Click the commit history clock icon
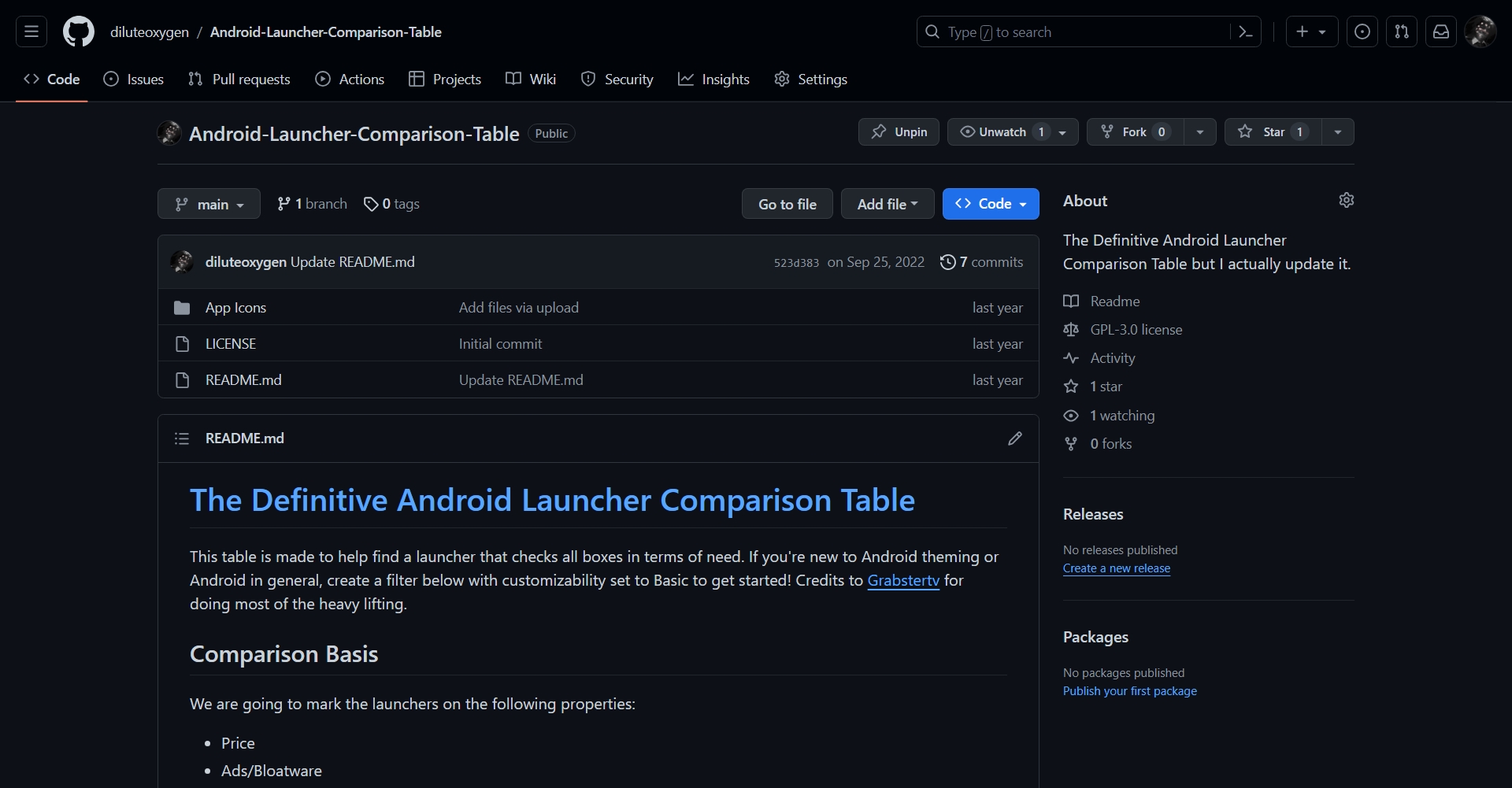 pos(948,262)
